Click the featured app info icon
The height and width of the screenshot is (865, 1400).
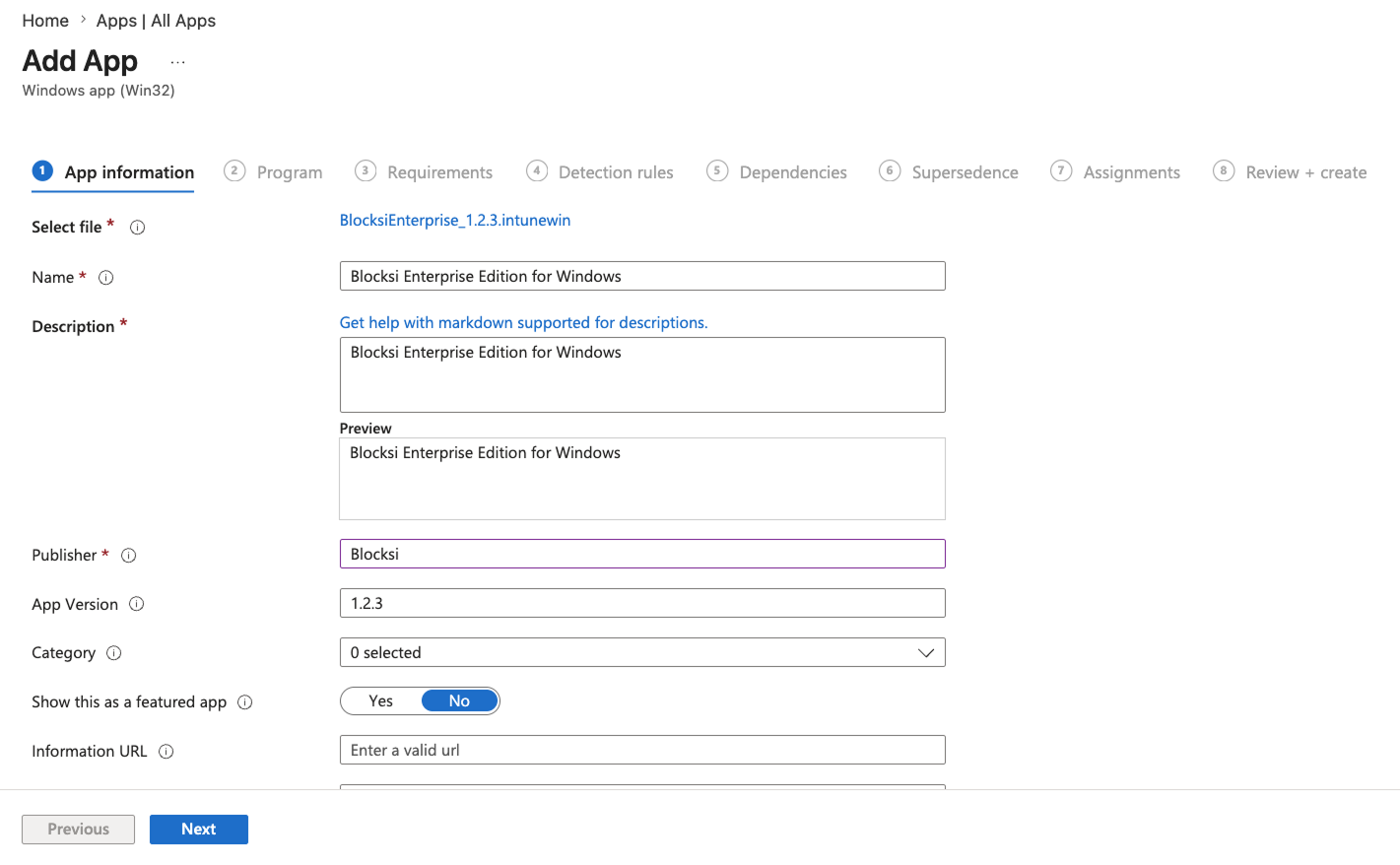[245, 702]
